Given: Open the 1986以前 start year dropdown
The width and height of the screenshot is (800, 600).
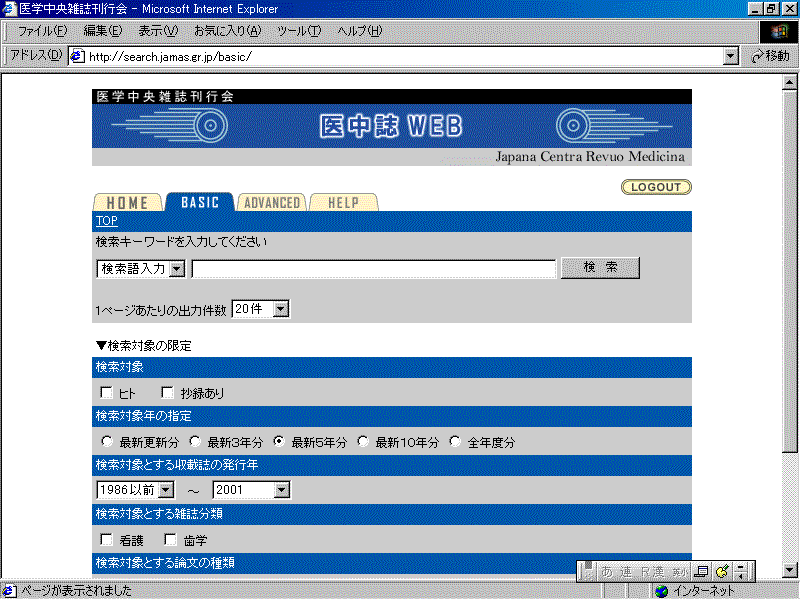Looking at the screenshot, I should 135,490.
